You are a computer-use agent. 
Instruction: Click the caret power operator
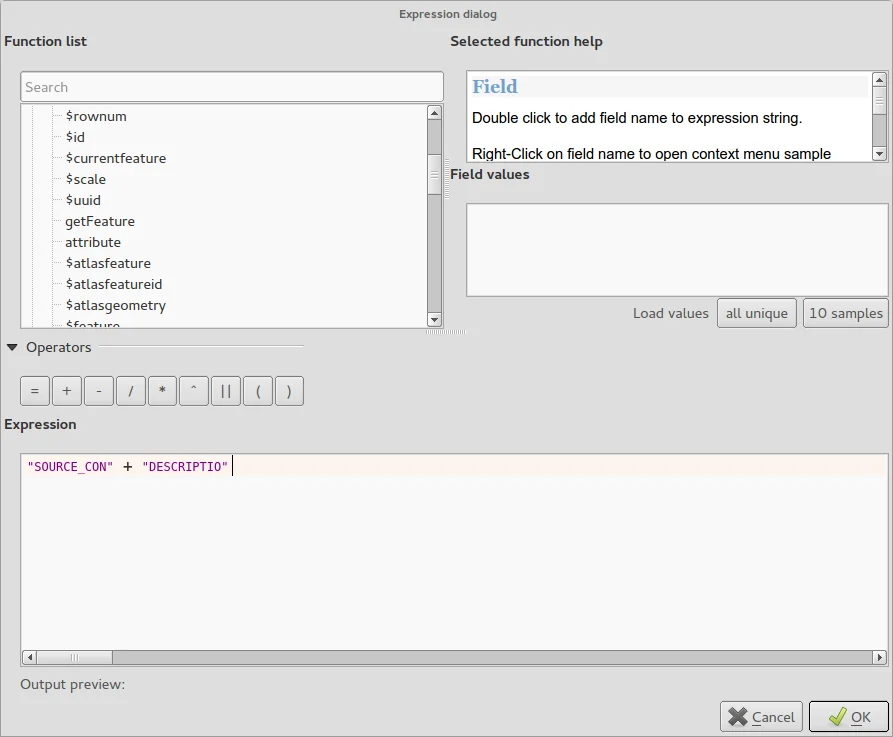point(194,392)
